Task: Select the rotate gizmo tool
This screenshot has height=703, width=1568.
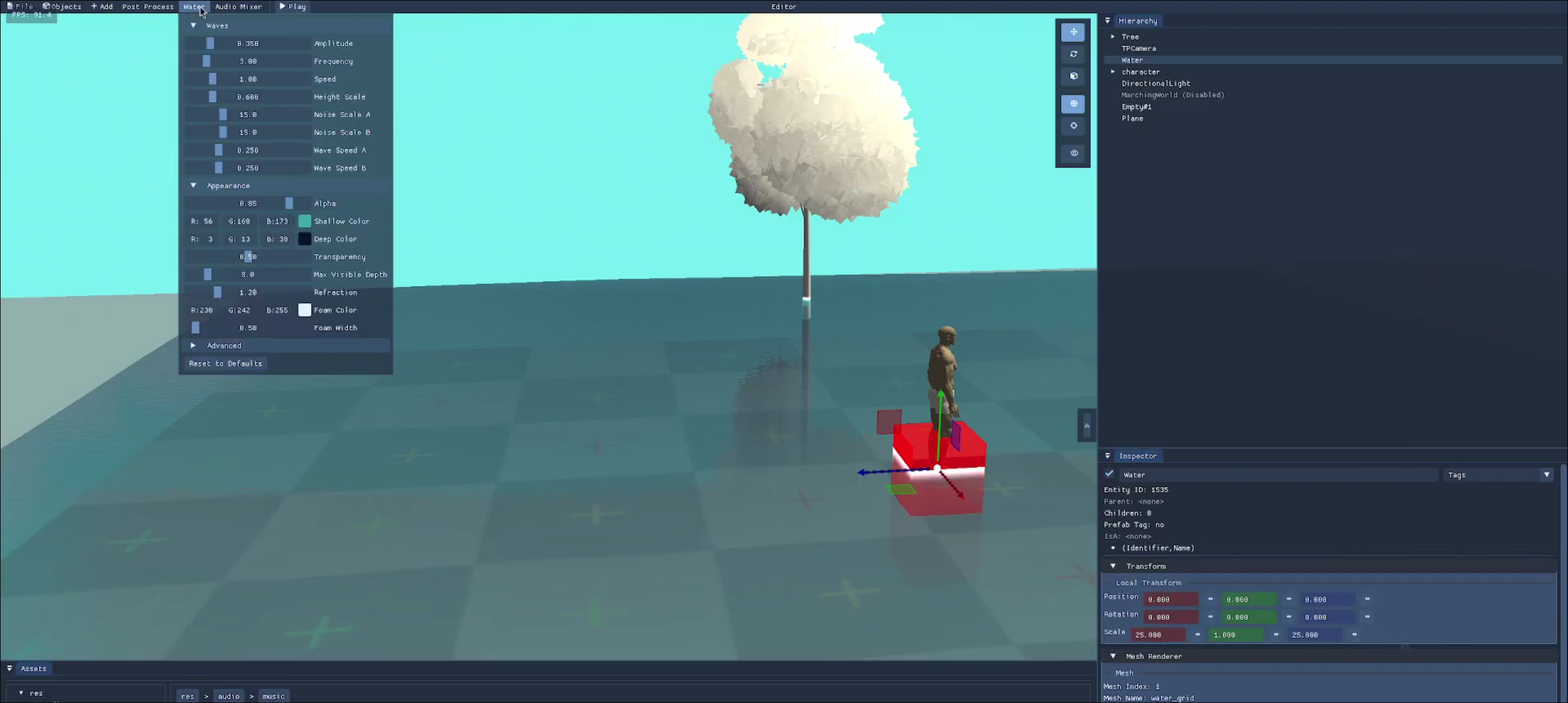Action: pos(1073,54)
